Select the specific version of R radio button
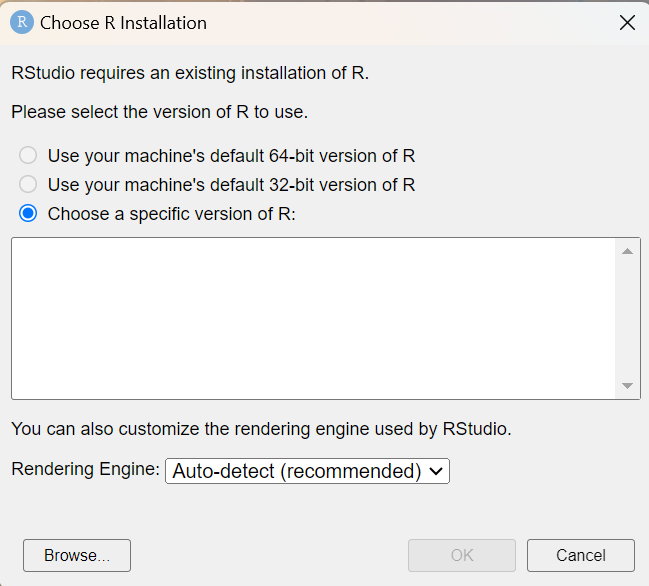The width and height of the screenshot is (649, 586). pos(29,213)
